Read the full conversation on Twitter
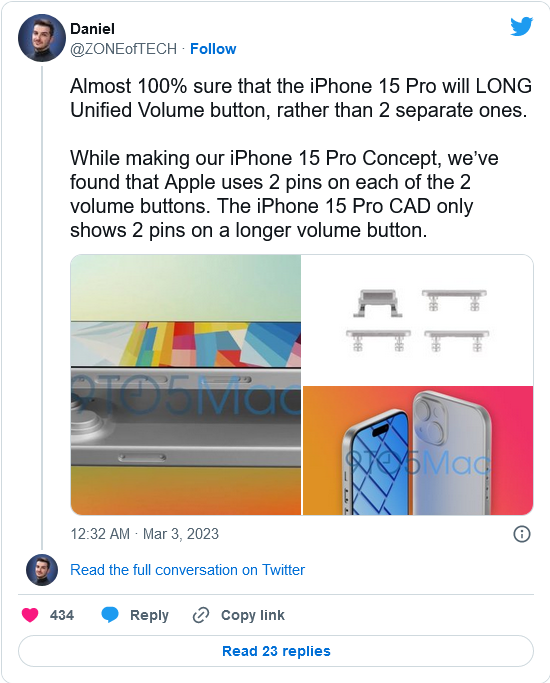Screen dimensions: 550x683 [187, 570]
